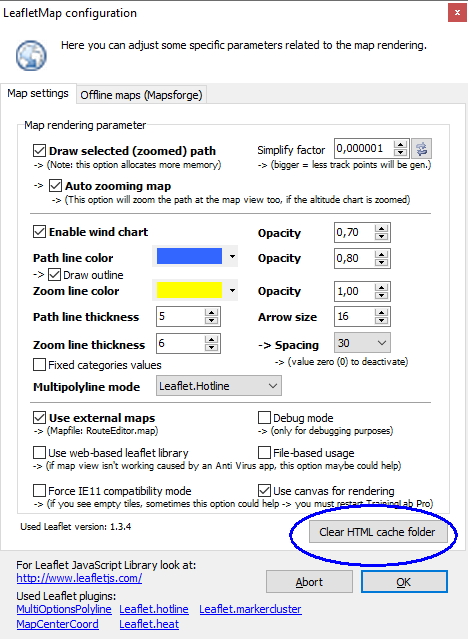Open the Leaflet.hotline plugin link
Image resolution: width=468 pixels, height=639 pixels.
point(154,609)
